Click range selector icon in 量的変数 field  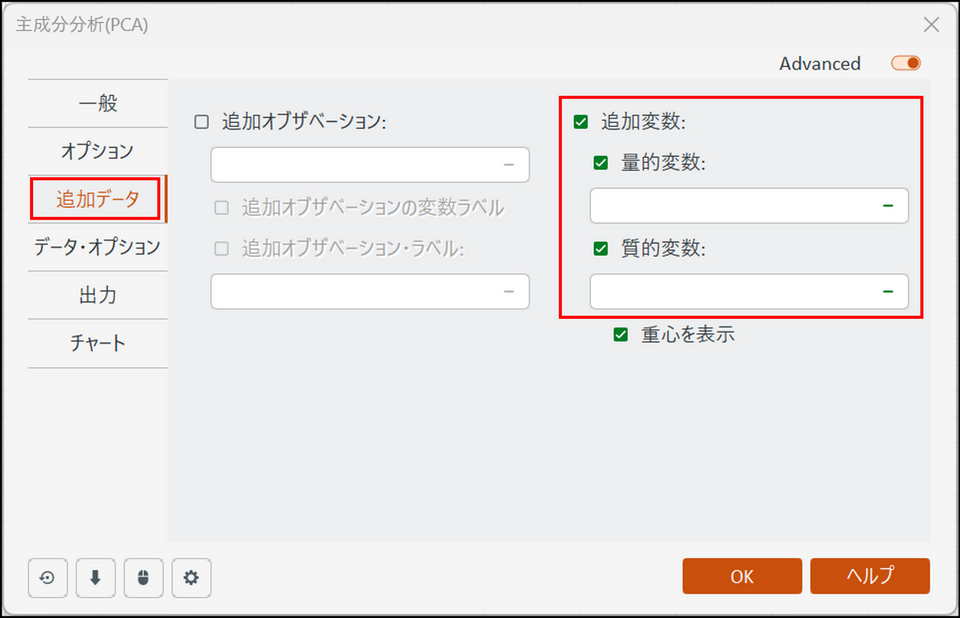(887, 205)
